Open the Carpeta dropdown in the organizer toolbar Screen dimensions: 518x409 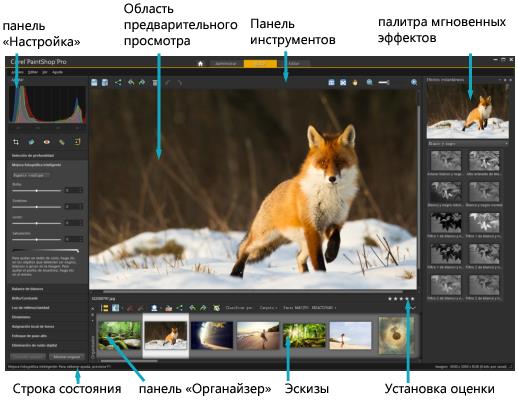268,308
